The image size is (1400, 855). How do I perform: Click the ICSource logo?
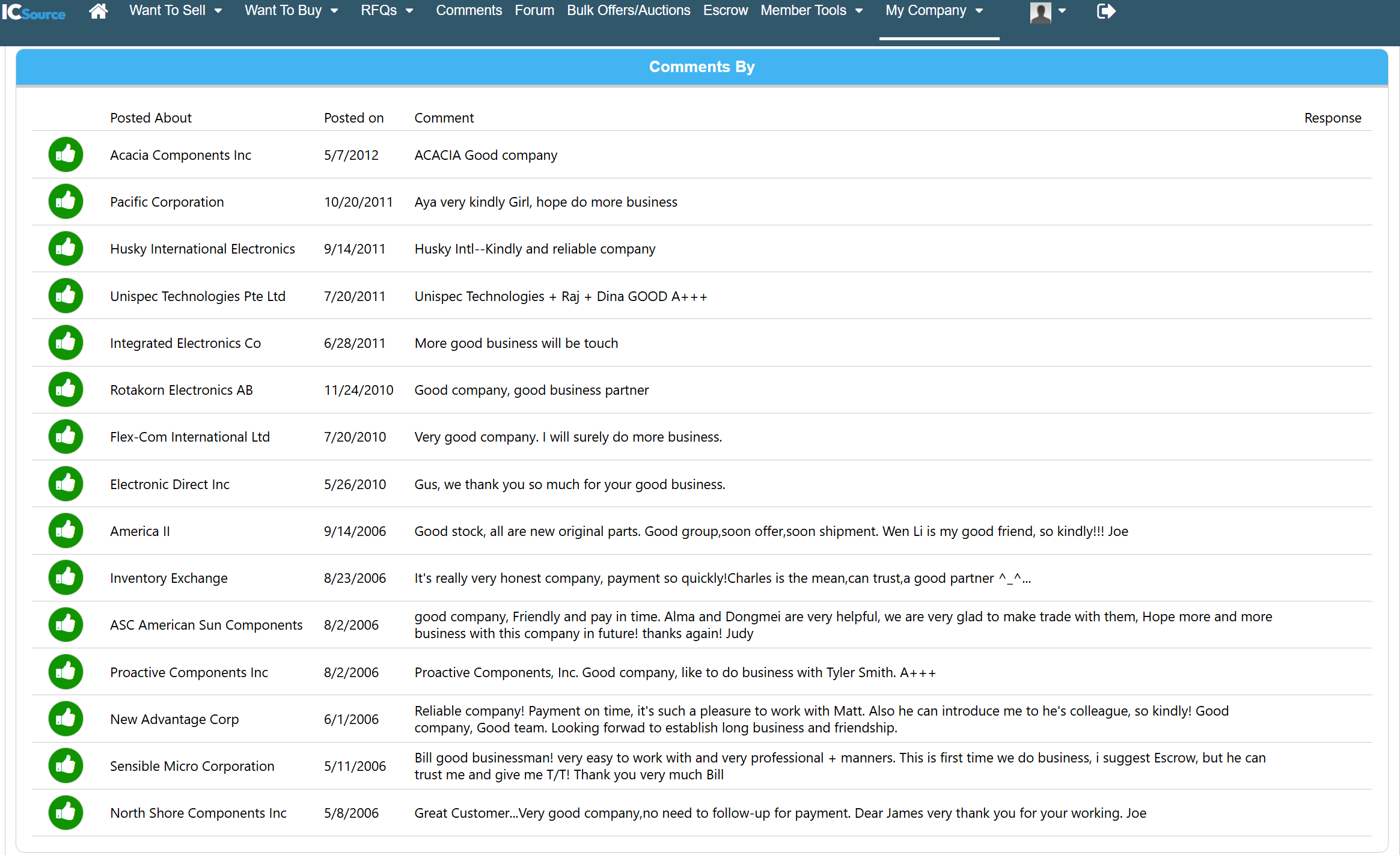[x=34, y=12]
